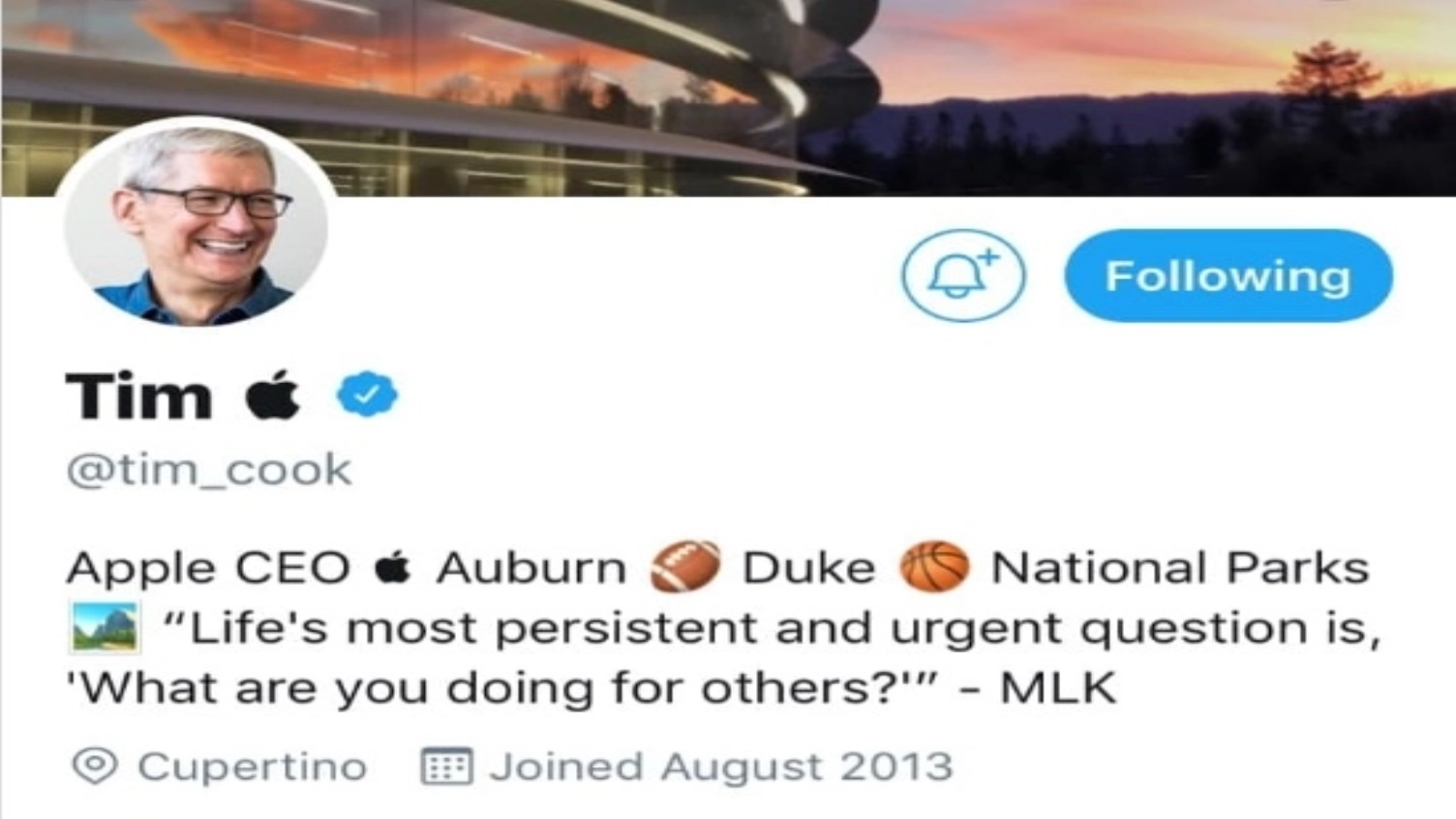Click the football emoji in the bio
The height and width of the screenshot is (819, 1456).
coord(684,567)
